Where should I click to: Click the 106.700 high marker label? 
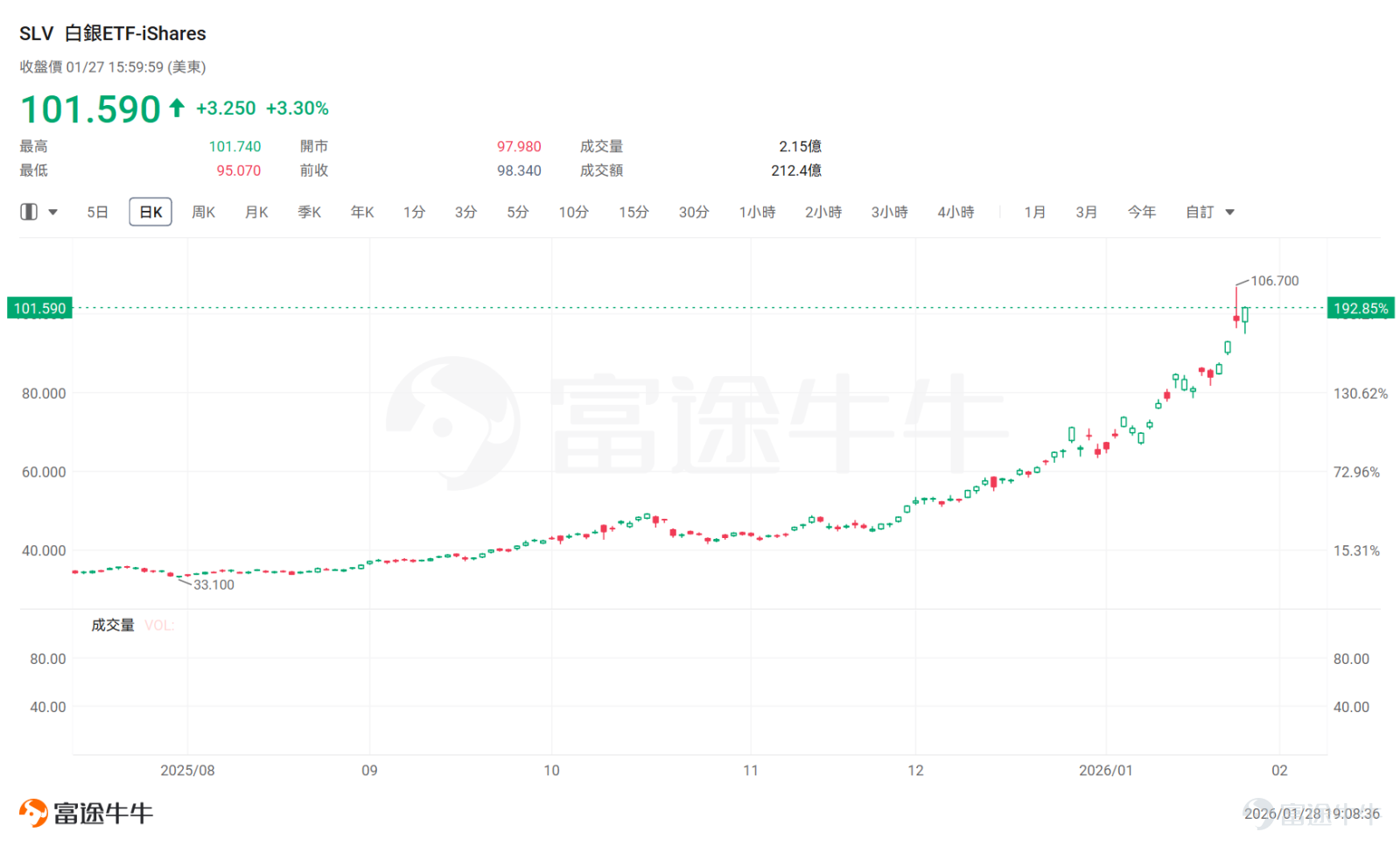pos(1275,281)
